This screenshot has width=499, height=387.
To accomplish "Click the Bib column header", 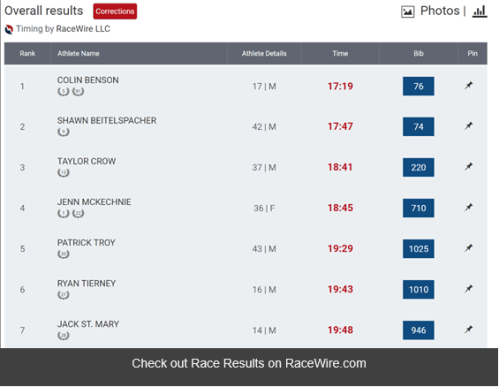I will pos(418,53).
